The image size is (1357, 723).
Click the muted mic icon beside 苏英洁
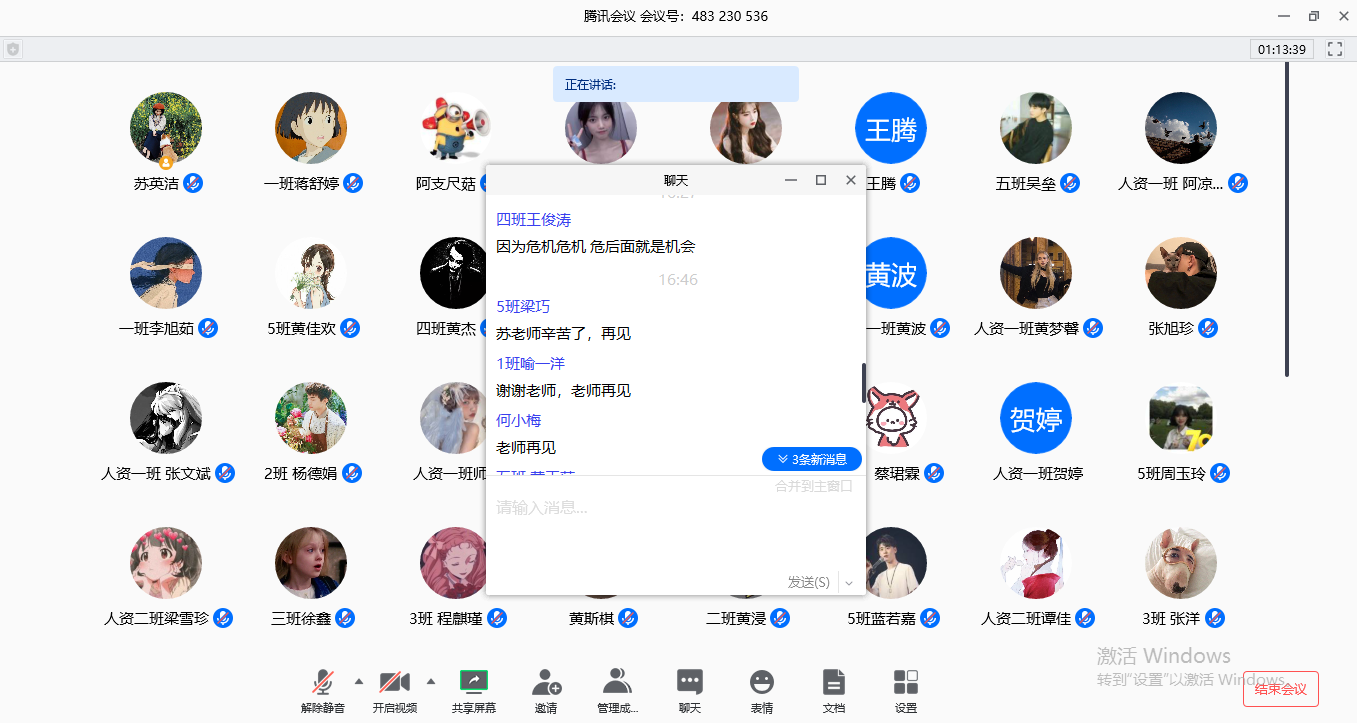[194, 183]
